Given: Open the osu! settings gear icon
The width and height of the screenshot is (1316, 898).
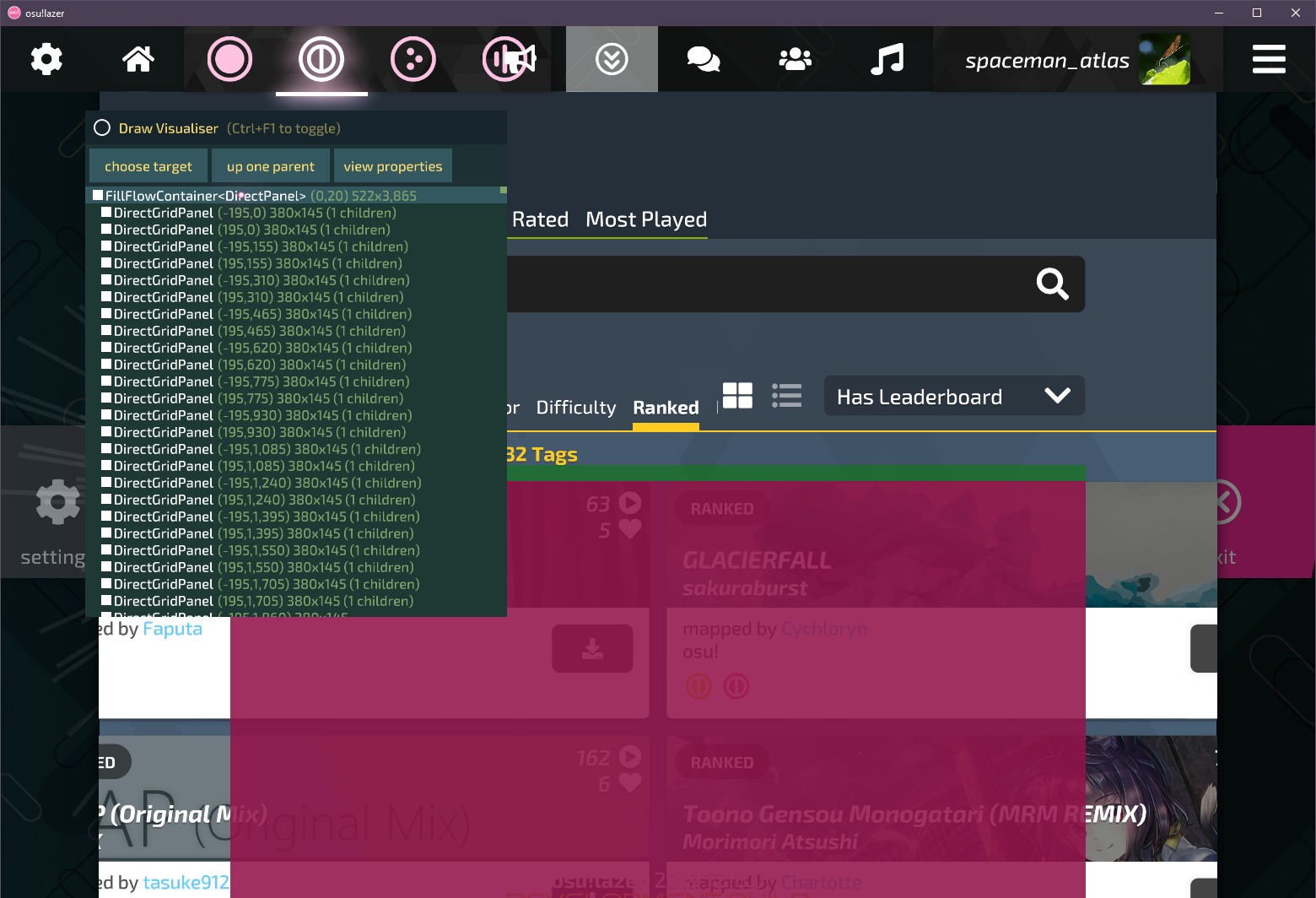Looking at the screenshot, I should [x=46, y=59].
